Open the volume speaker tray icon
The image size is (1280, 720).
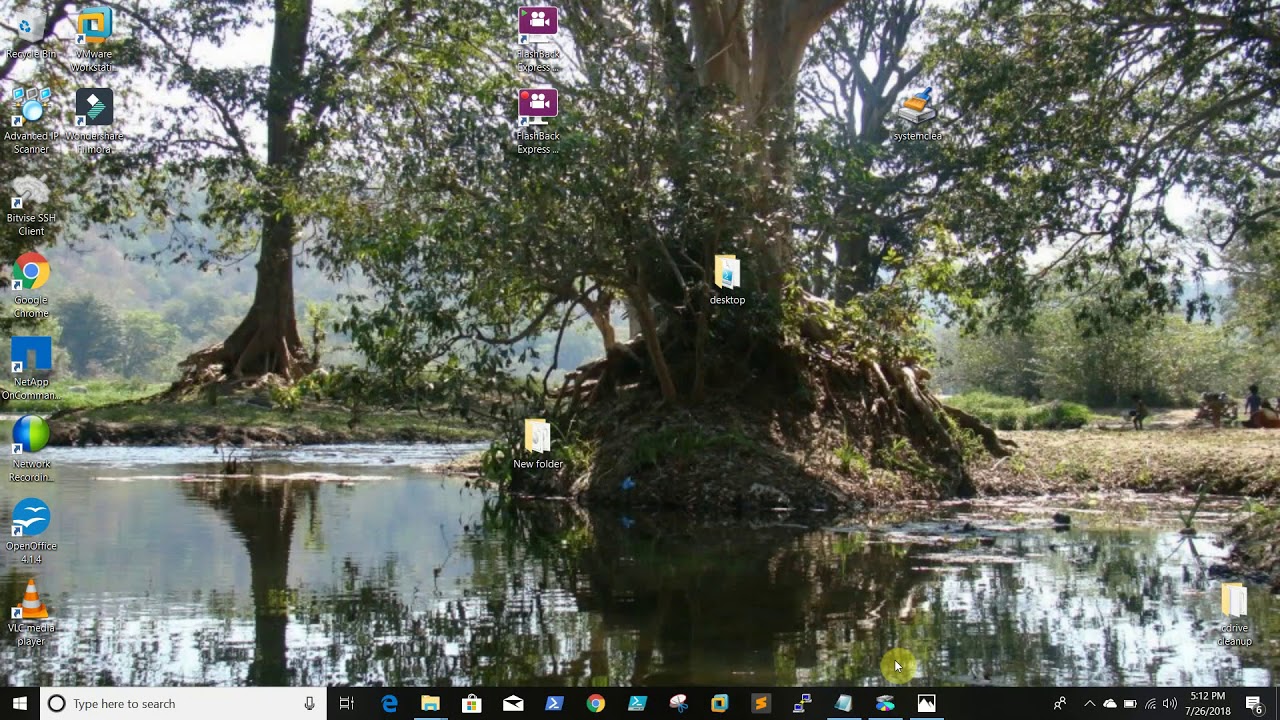tap(1170, 704)
